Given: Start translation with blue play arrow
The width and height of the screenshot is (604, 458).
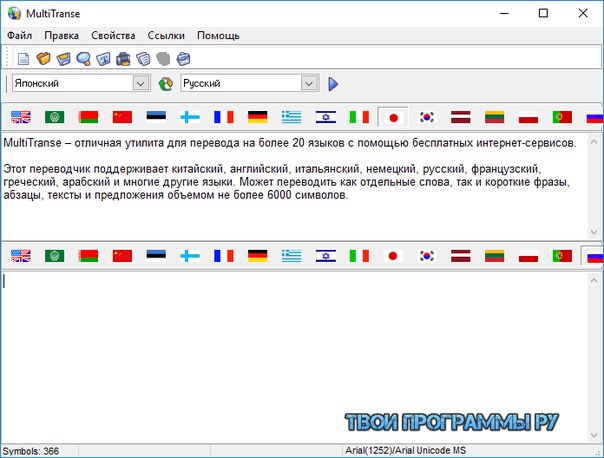Looking at the screenshot, I should (x=333, y=84).
